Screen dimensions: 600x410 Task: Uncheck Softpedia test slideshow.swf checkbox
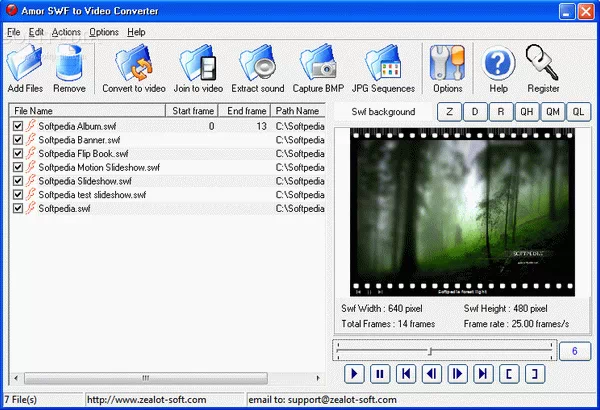[18, 194]
